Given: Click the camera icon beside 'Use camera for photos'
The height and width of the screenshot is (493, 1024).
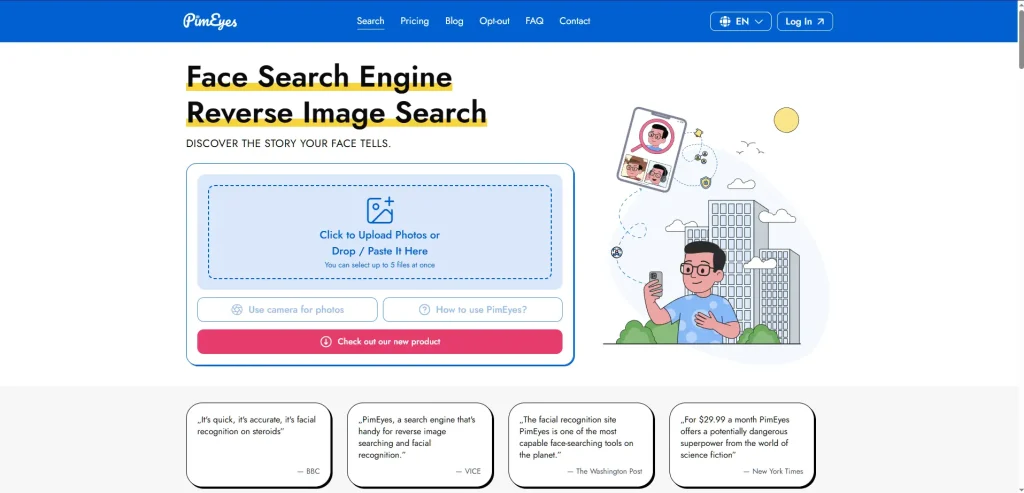Looking at the screenshot, I should (237, 310).
